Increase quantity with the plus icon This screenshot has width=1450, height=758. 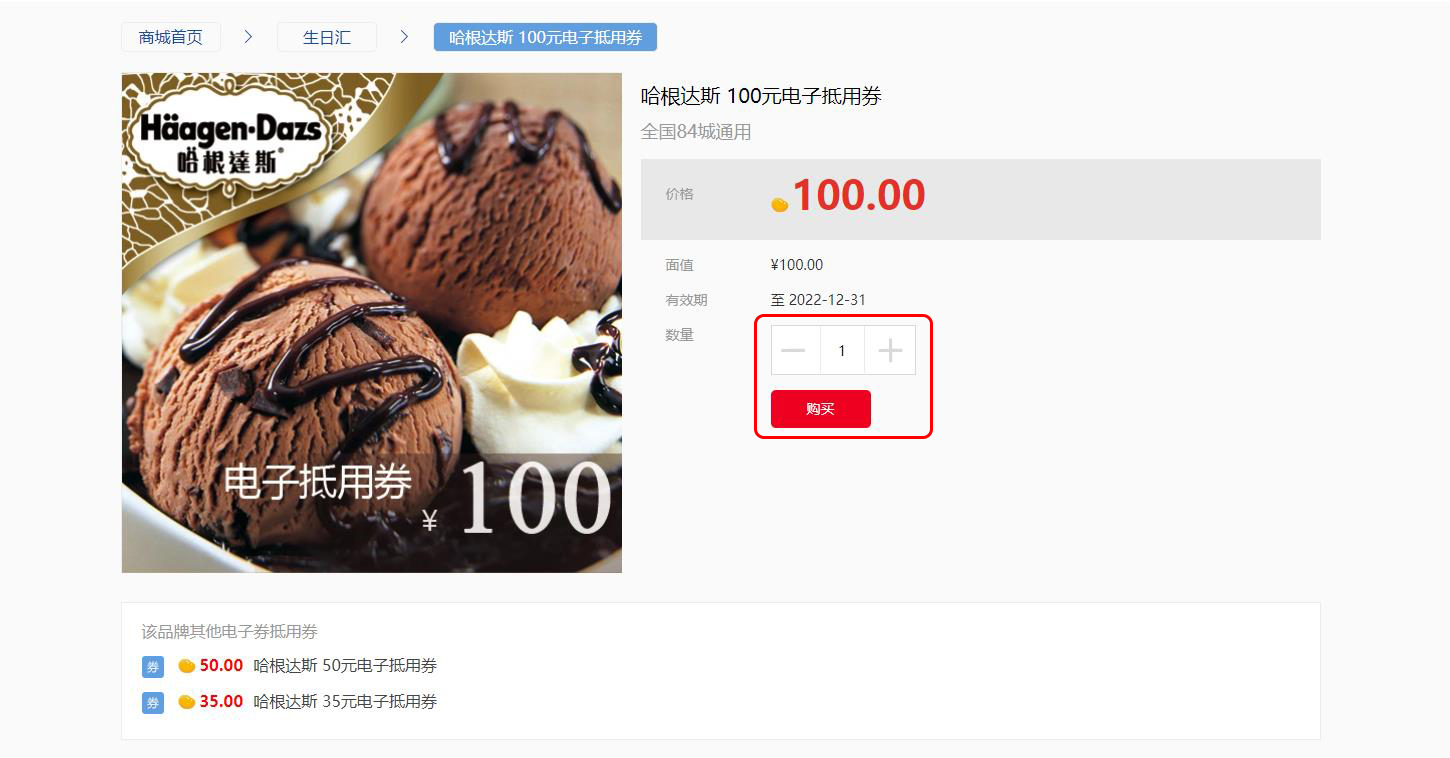pyautogui.click(x=890, y=350)
